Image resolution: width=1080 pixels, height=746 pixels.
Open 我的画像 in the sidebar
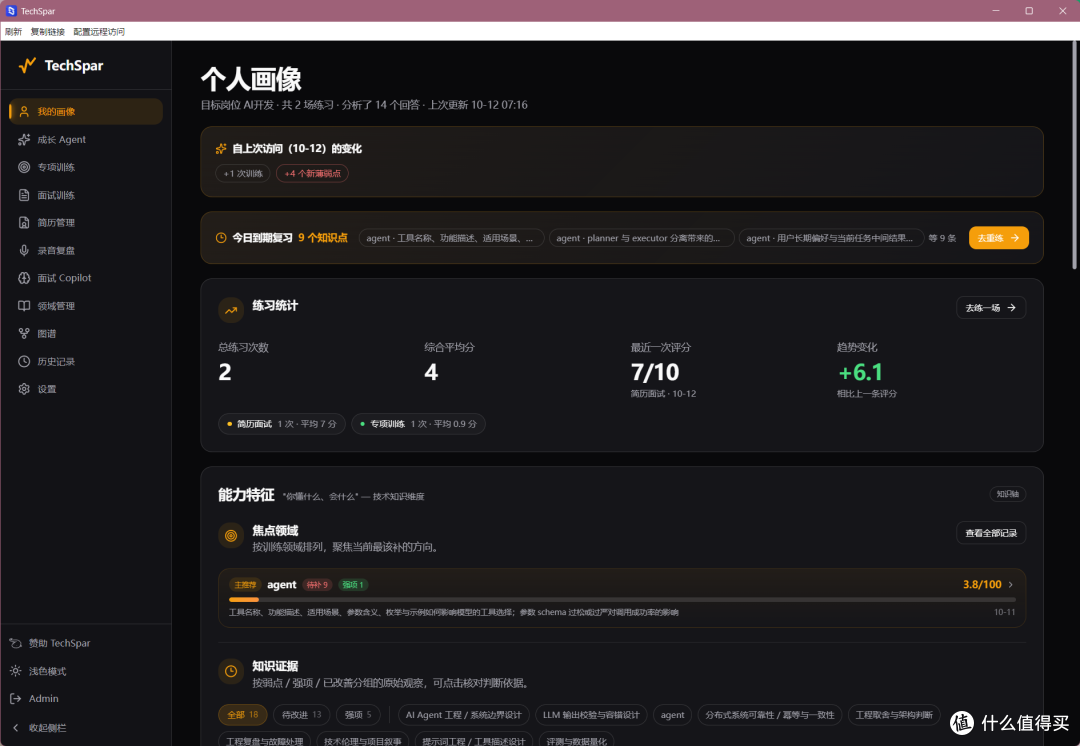click(86, 112)
